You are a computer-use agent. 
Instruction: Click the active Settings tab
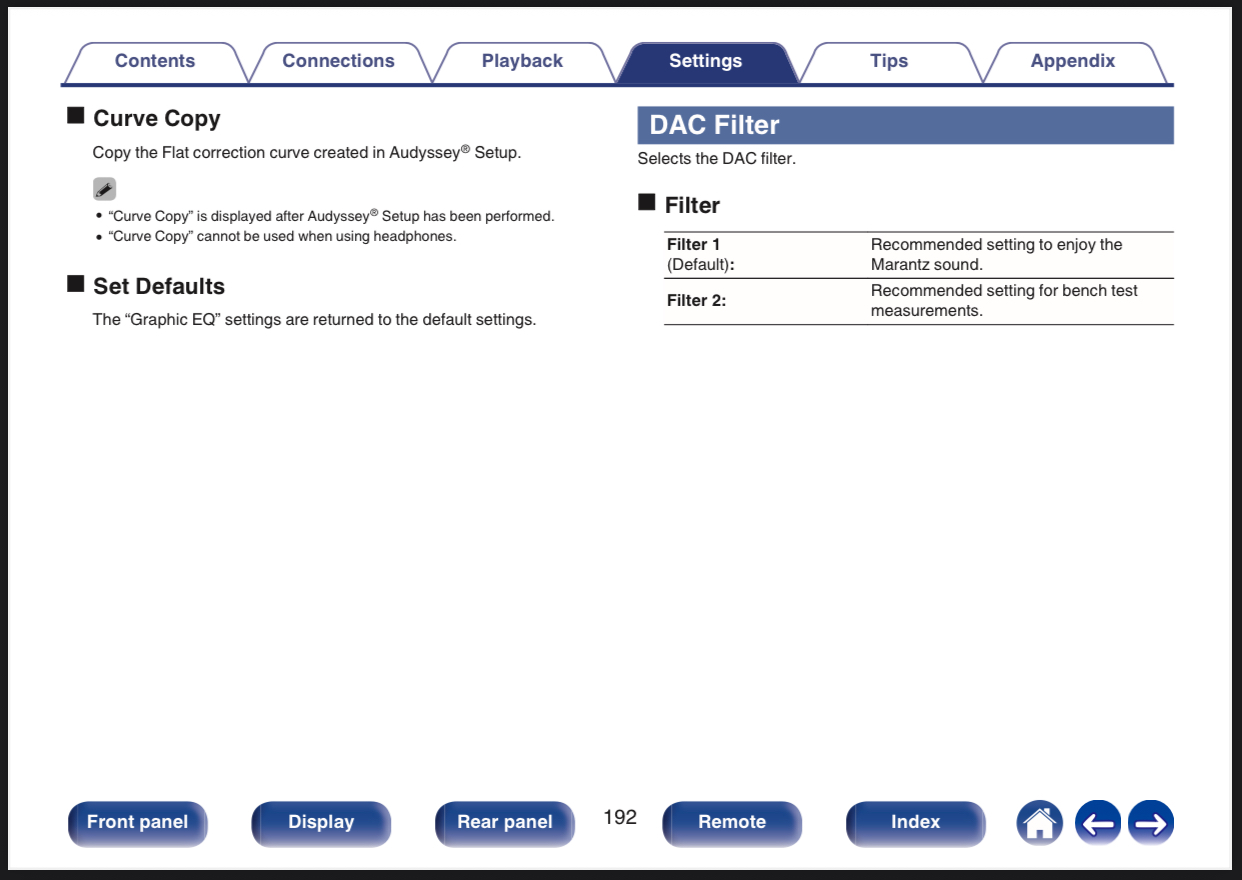[705, 62]
